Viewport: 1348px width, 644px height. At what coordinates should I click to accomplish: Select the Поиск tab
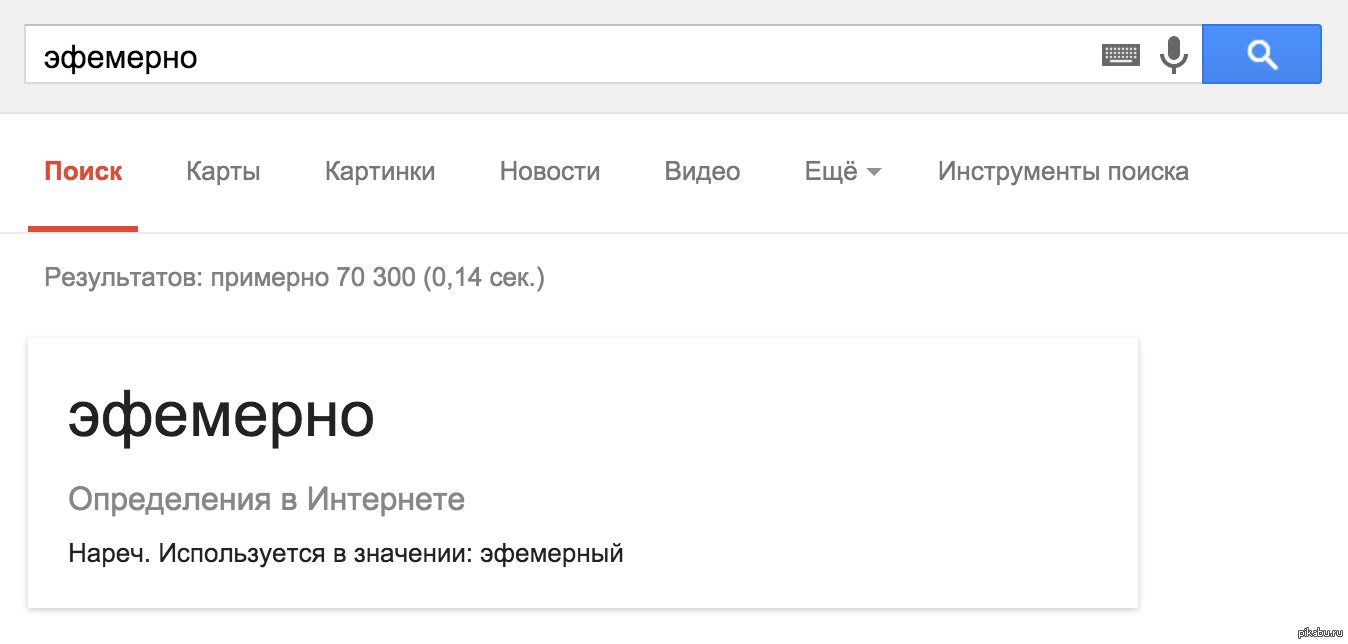[83, 172]
